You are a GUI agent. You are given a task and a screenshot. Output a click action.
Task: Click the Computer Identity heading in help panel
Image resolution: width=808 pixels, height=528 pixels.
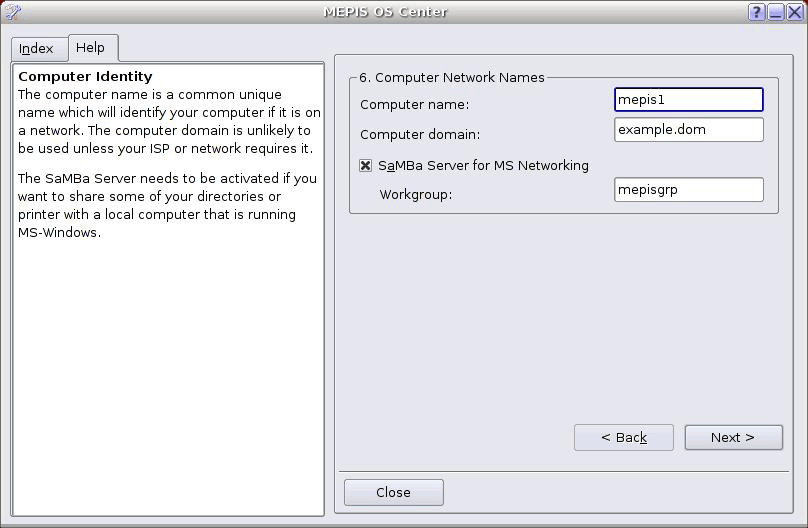click(x=85, y=77)
